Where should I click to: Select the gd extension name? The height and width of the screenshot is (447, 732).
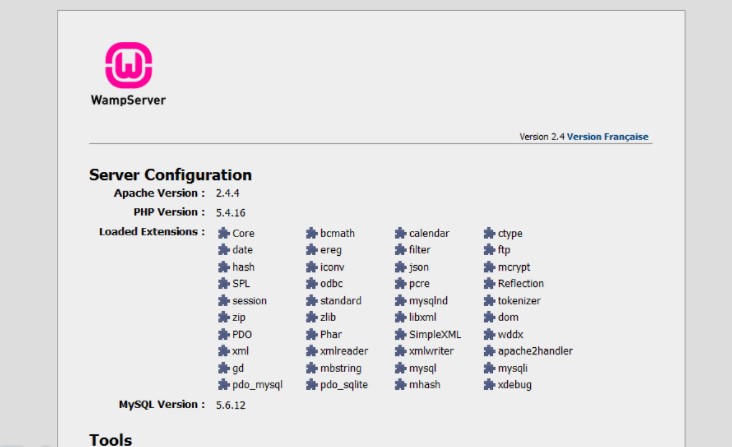[238, 369]
